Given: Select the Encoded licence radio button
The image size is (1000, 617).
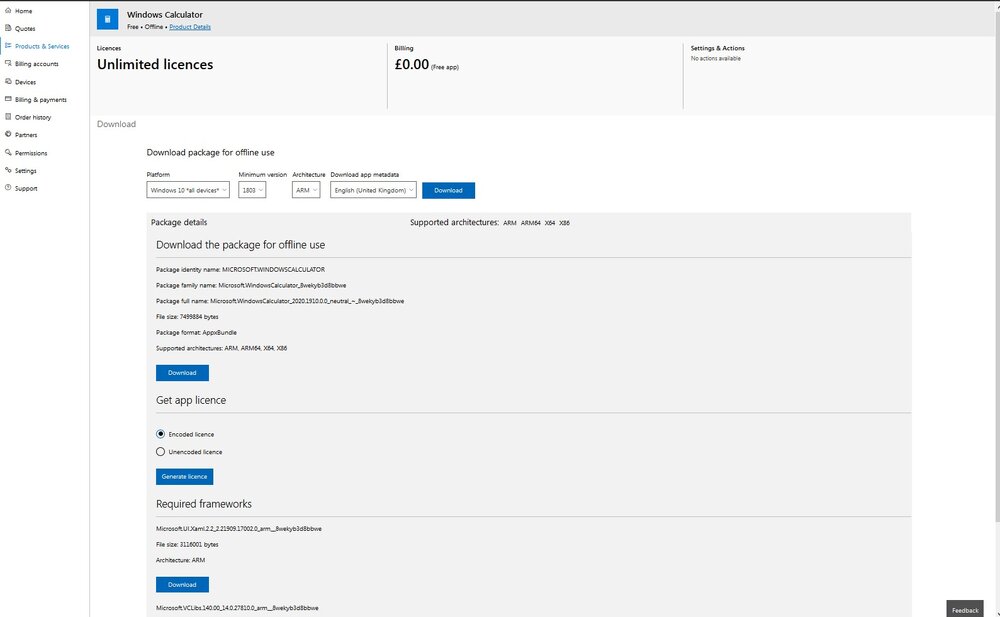Looking at the screenshot, I should point(160,434).
